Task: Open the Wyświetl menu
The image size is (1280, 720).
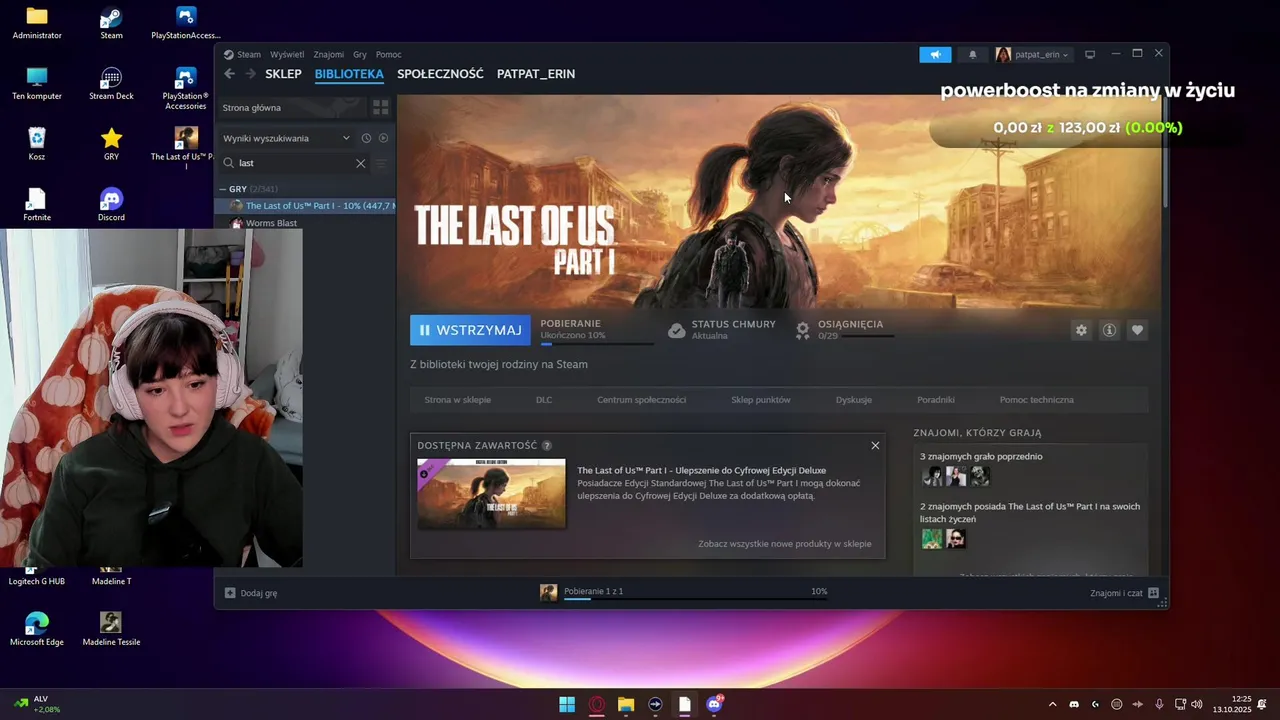Action: (287, 55)
